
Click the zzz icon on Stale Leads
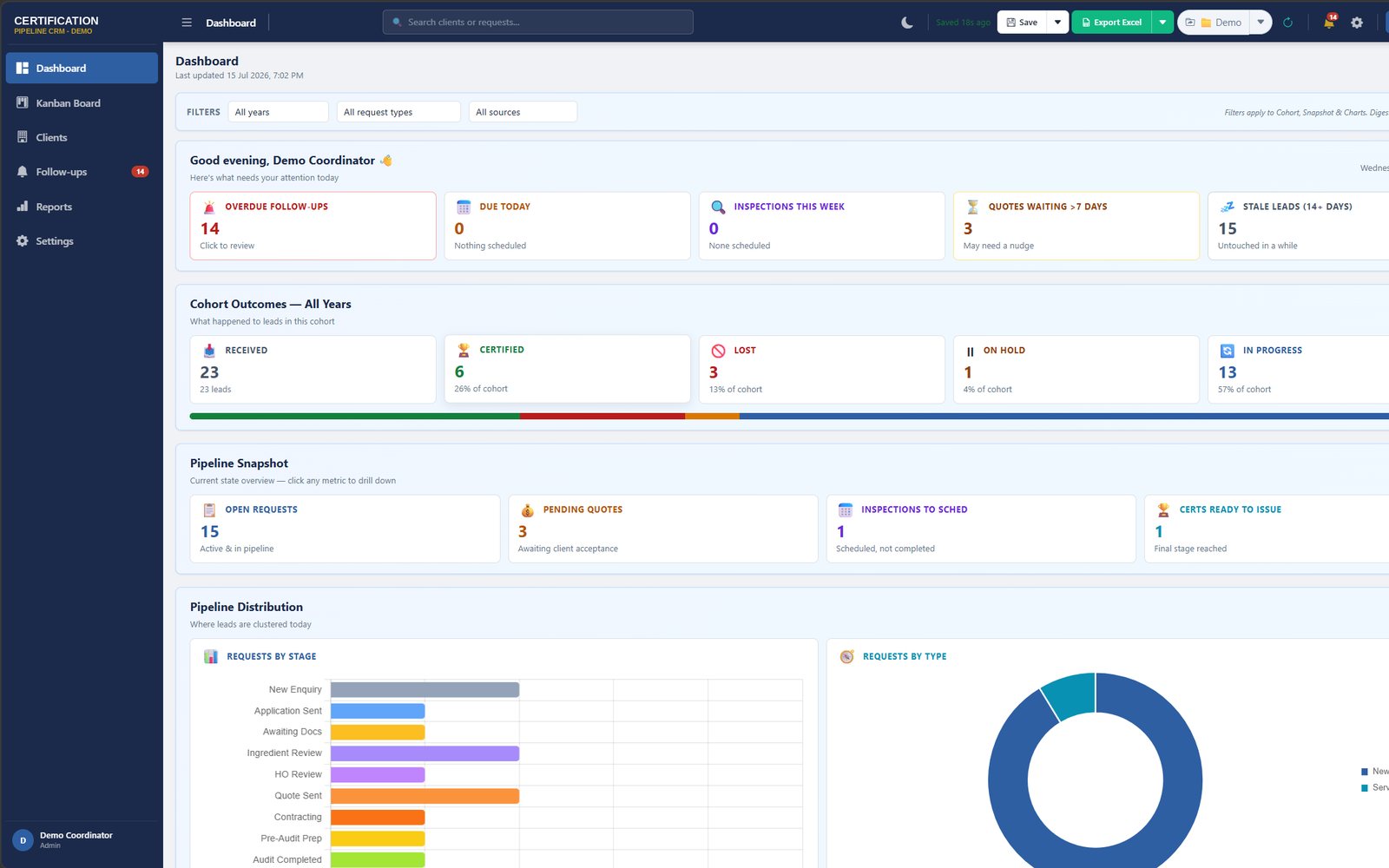click(1227, 207)
